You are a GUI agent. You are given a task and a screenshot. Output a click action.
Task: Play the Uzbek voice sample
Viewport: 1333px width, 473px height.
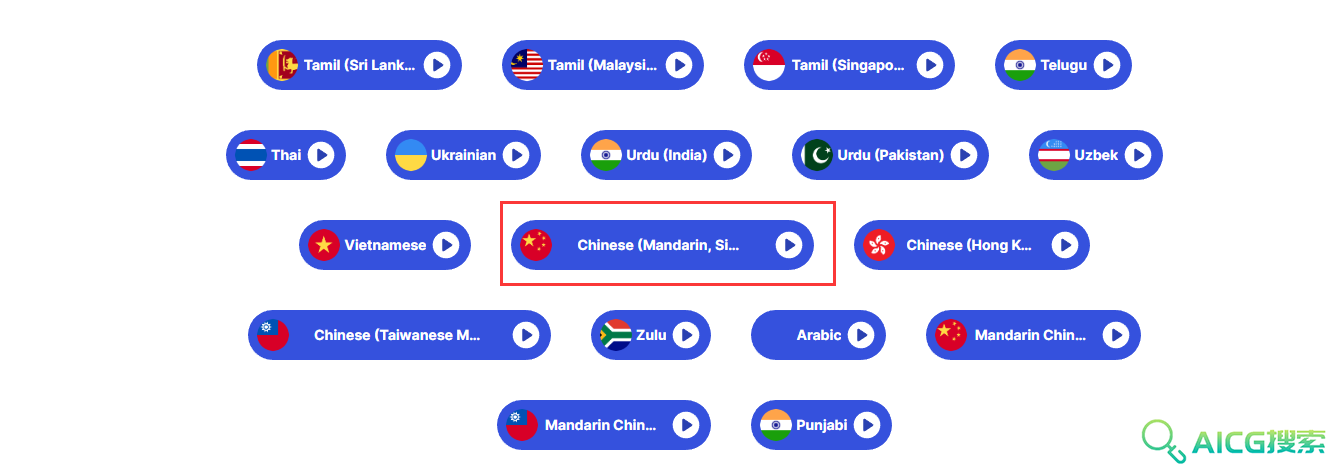(x=1137, y=155)
